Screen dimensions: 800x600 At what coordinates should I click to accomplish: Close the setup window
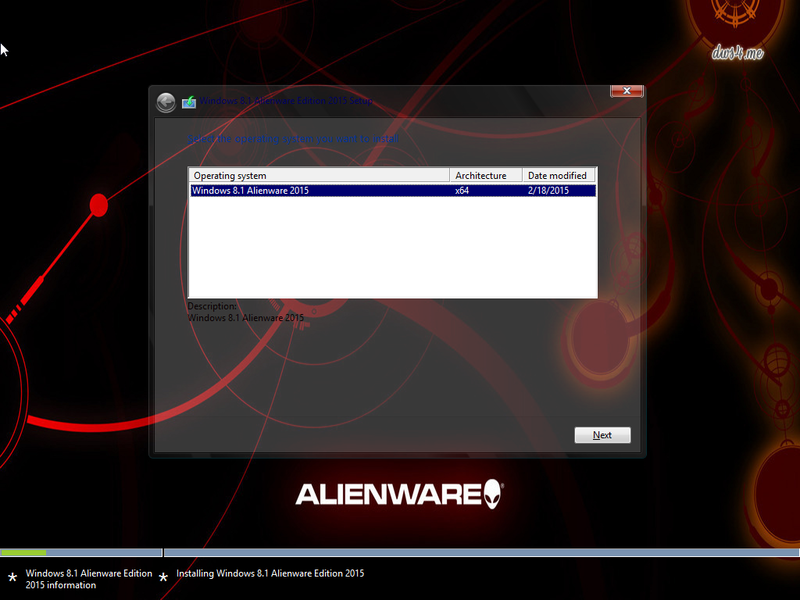(x=627, y=91)
